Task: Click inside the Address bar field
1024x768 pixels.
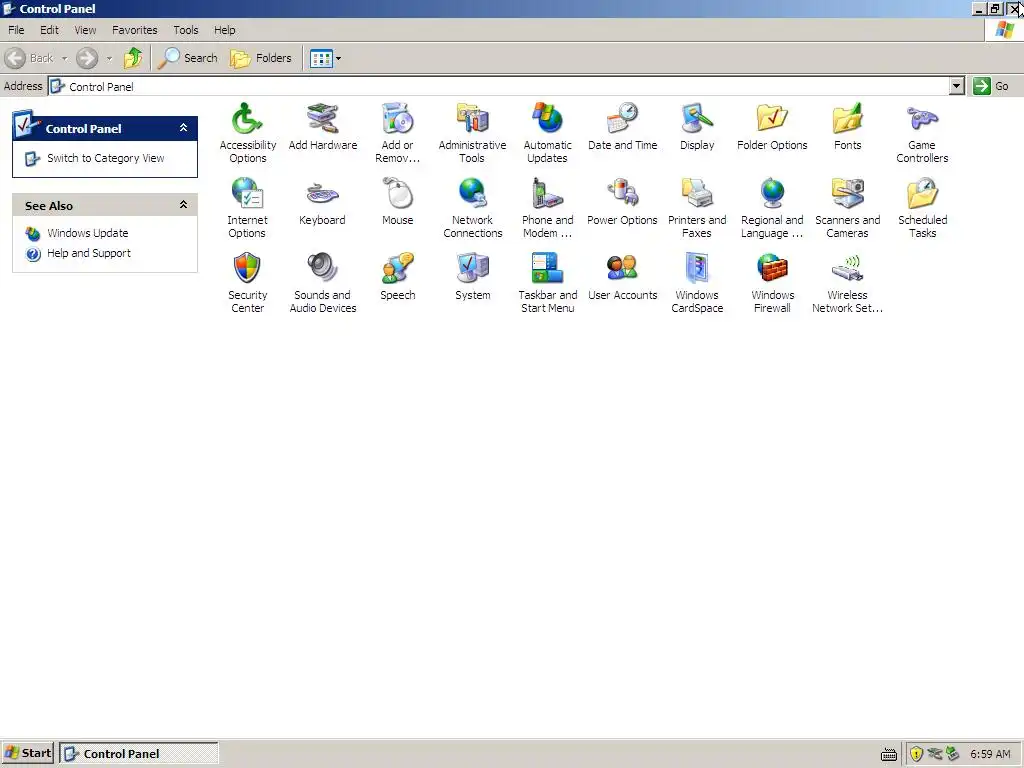Action: 498,86
